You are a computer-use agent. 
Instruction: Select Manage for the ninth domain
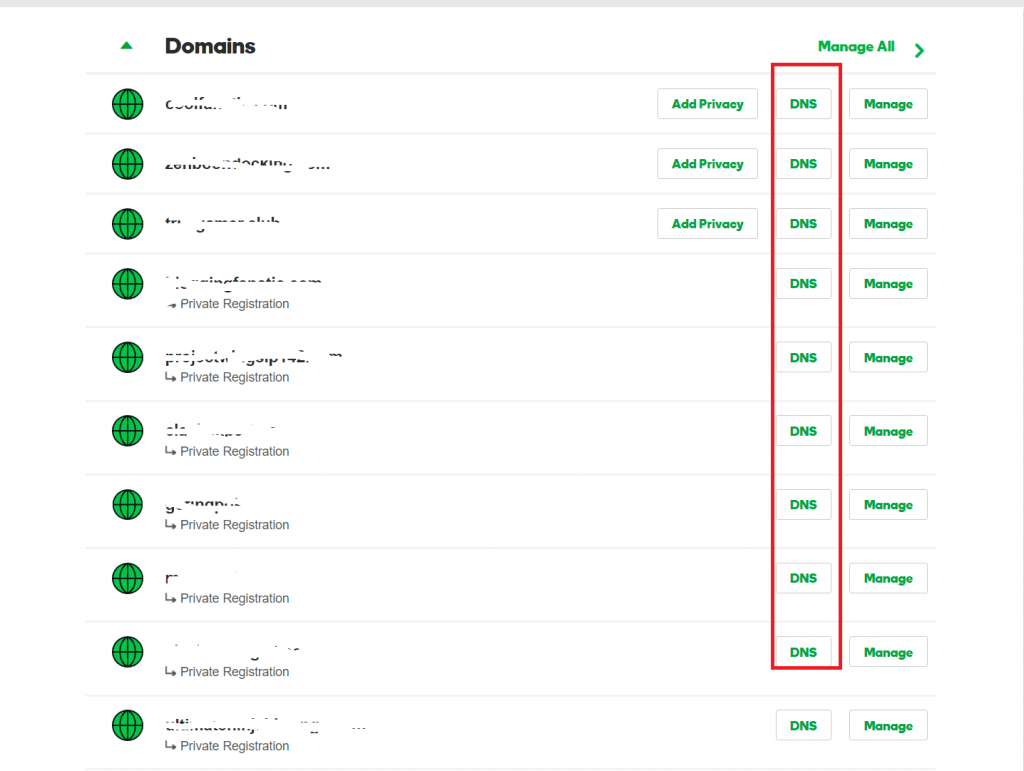888,652
